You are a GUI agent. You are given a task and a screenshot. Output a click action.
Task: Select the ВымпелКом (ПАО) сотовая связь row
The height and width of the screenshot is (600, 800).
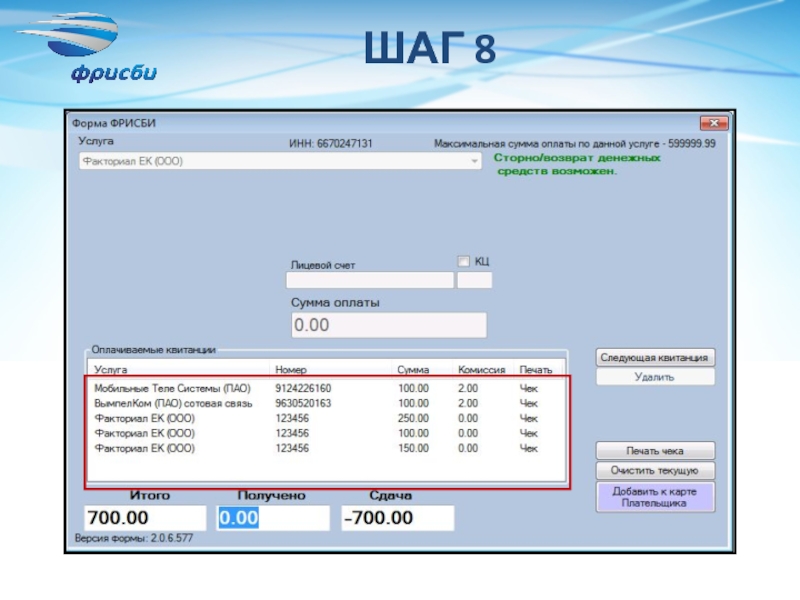327,404
